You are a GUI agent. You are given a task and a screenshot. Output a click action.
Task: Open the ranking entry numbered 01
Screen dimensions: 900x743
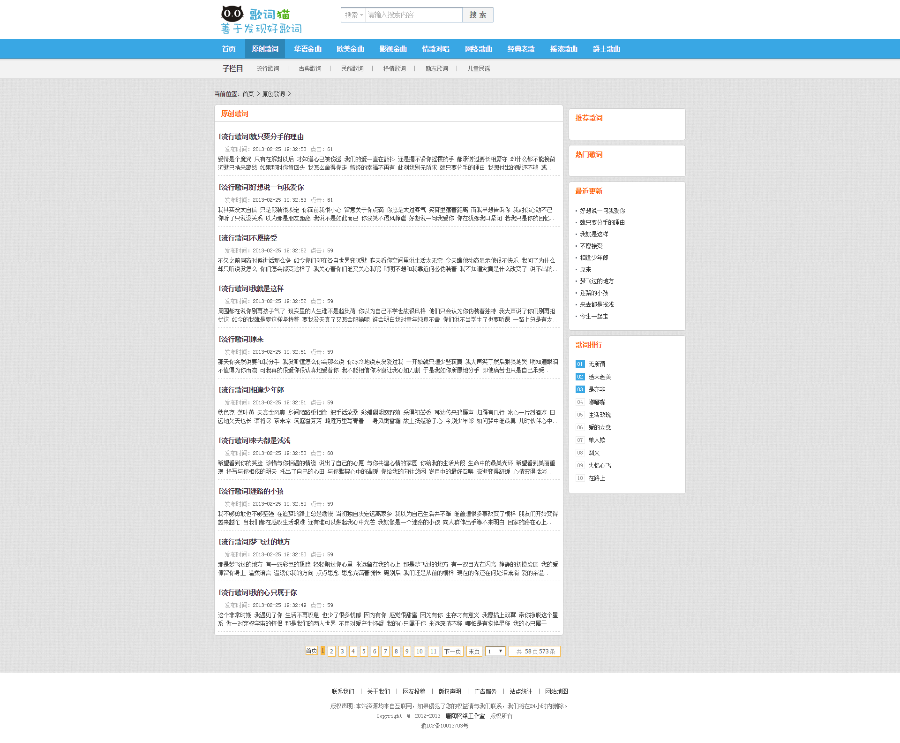tap(597, 364)
